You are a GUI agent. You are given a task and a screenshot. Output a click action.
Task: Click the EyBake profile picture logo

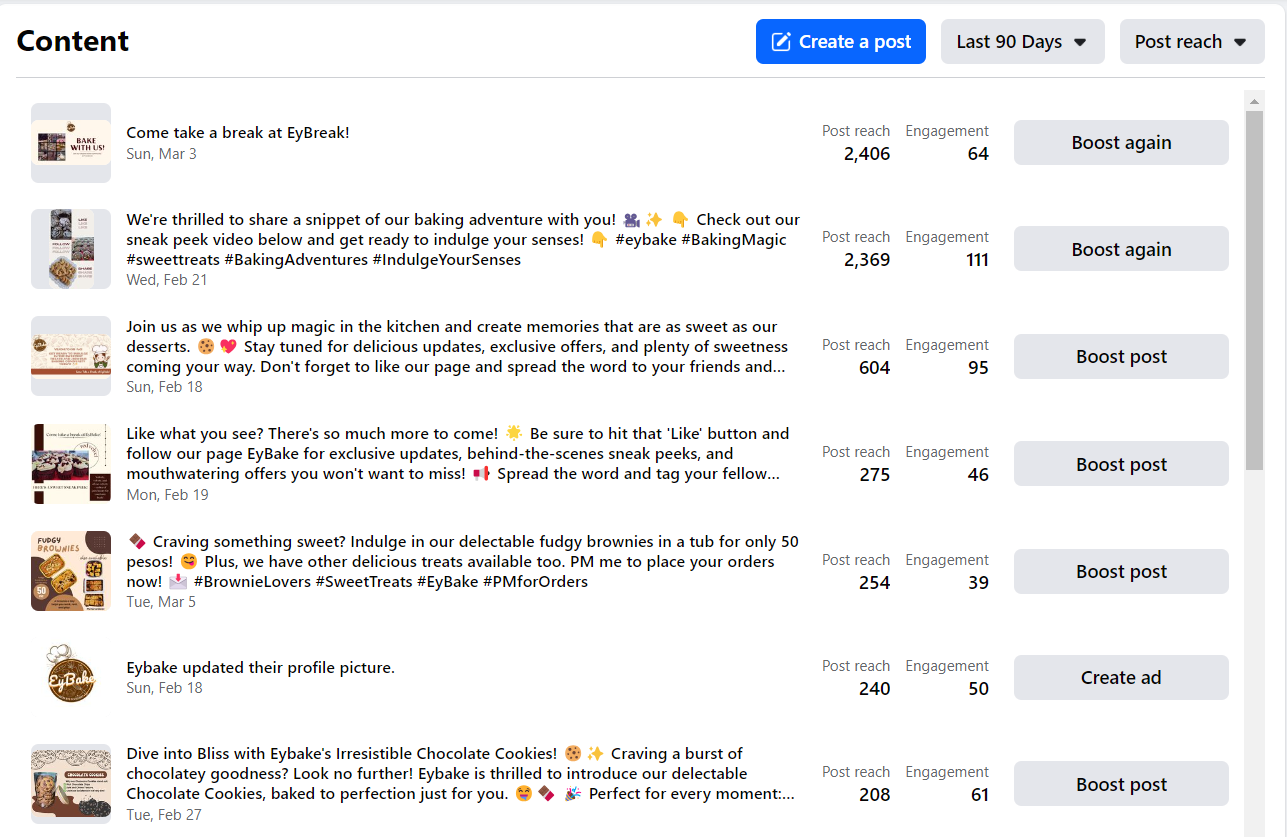click(x=71, y=677)
